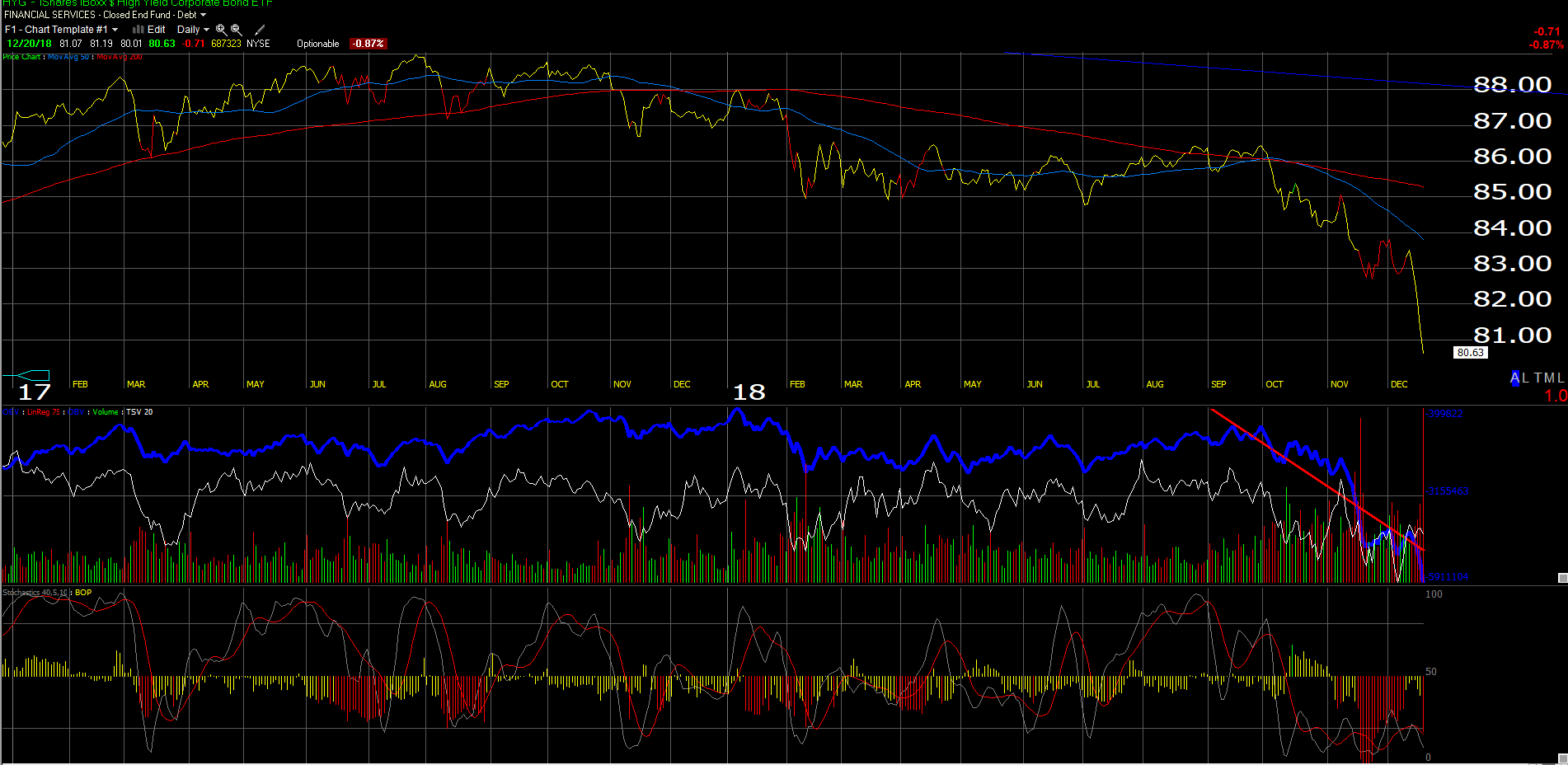Click the 81.07 open price value
Image resolution: width=1568 pixels, height=765 pixels.
(x=71, y=44)
